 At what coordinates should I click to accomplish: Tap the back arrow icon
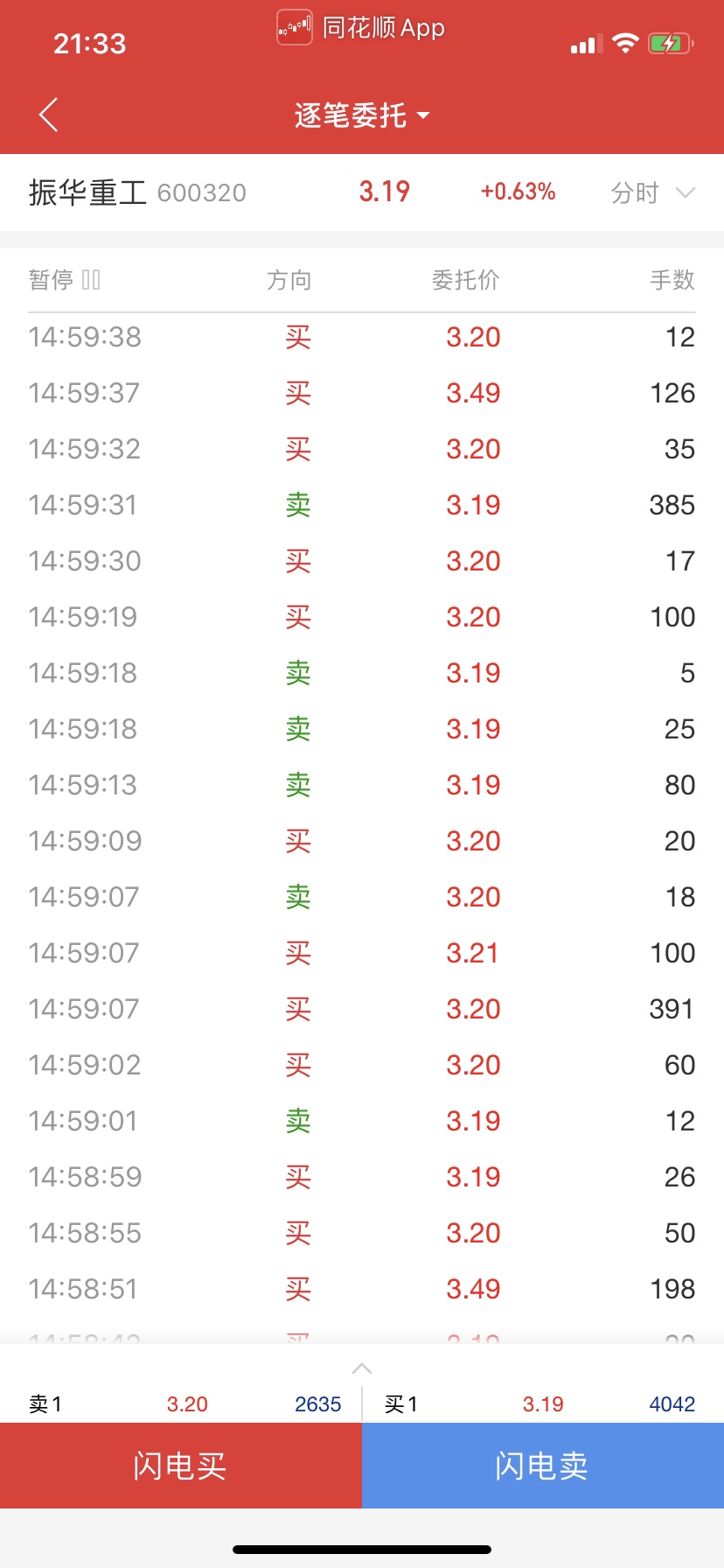tap(49, 115)
